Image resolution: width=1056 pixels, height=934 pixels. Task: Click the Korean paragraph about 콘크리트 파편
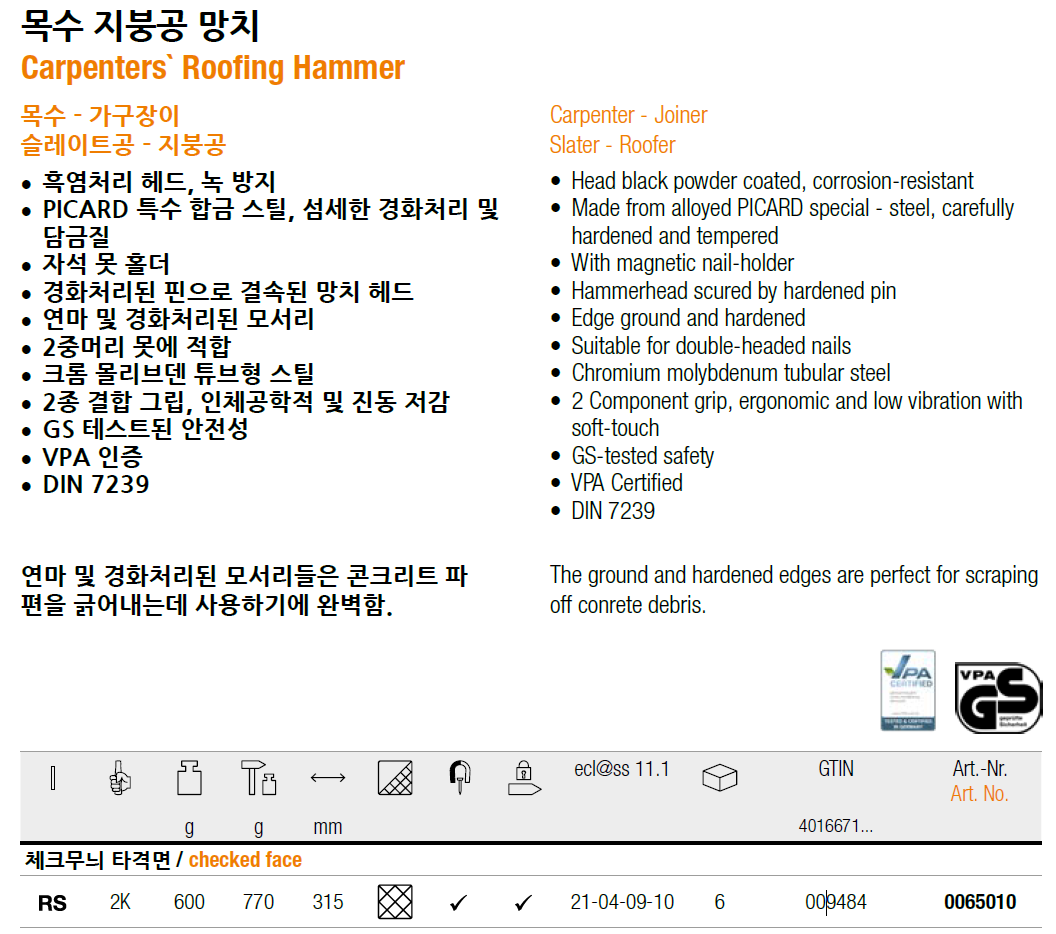(x=244, y=591)
